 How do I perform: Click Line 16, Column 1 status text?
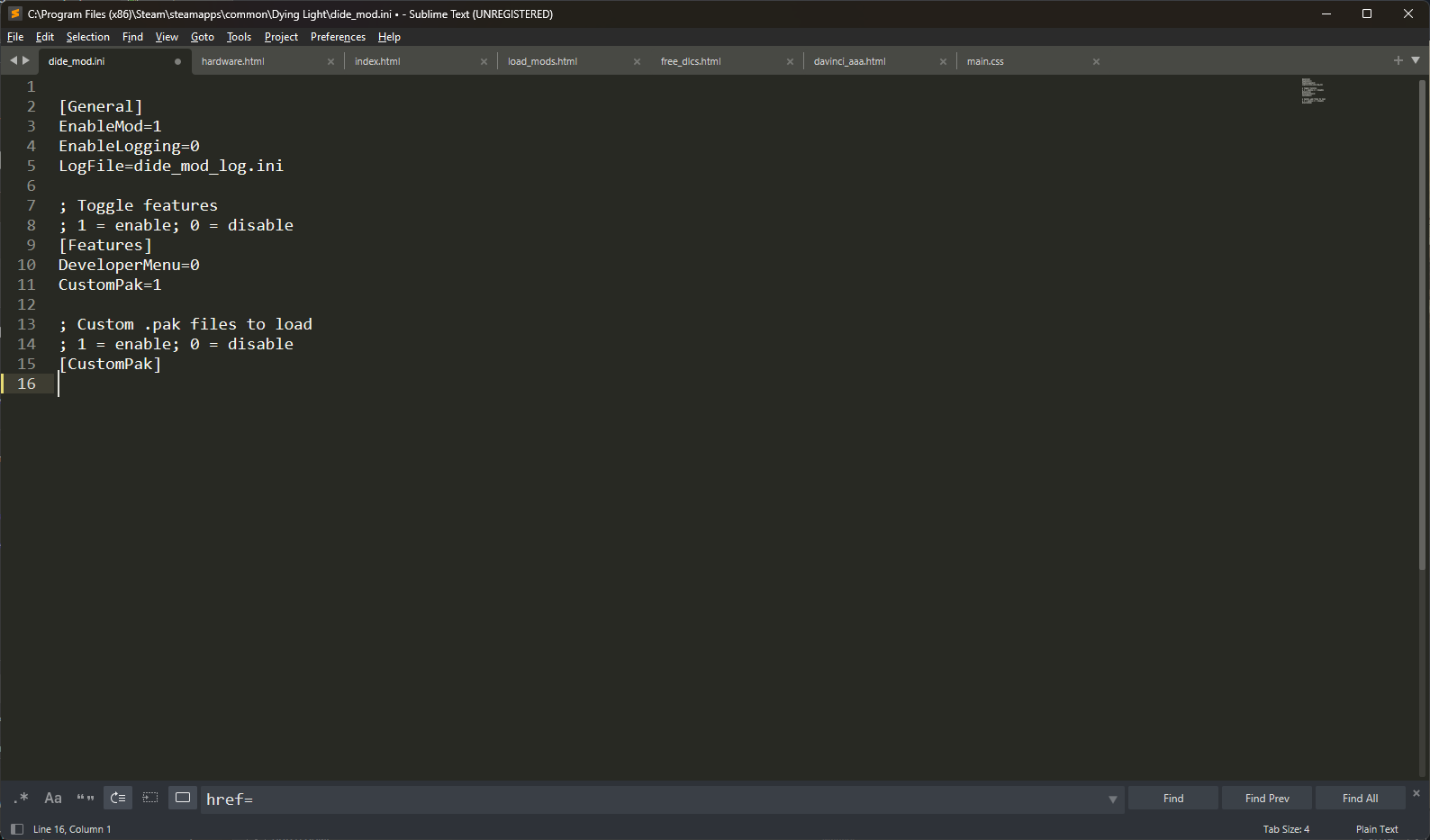(72, 829)
